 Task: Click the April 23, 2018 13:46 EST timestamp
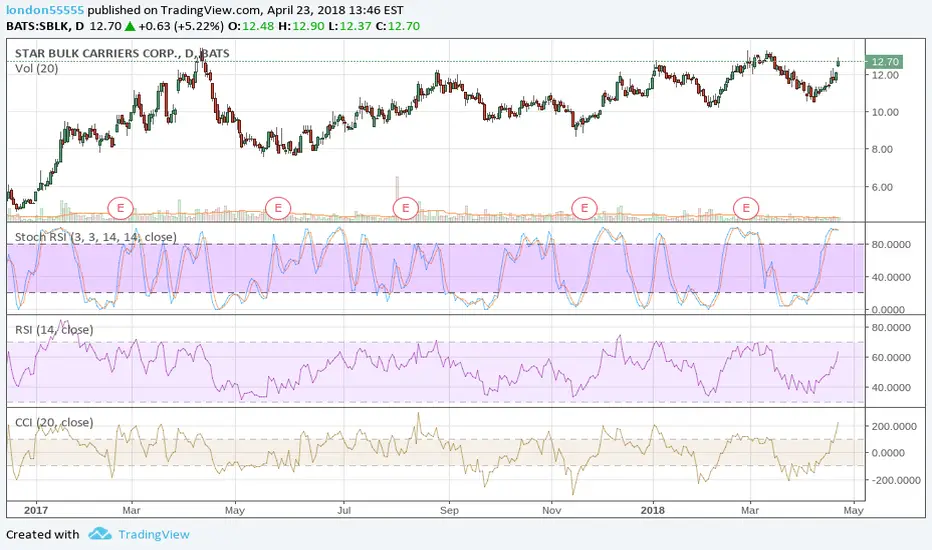(335, 10)
